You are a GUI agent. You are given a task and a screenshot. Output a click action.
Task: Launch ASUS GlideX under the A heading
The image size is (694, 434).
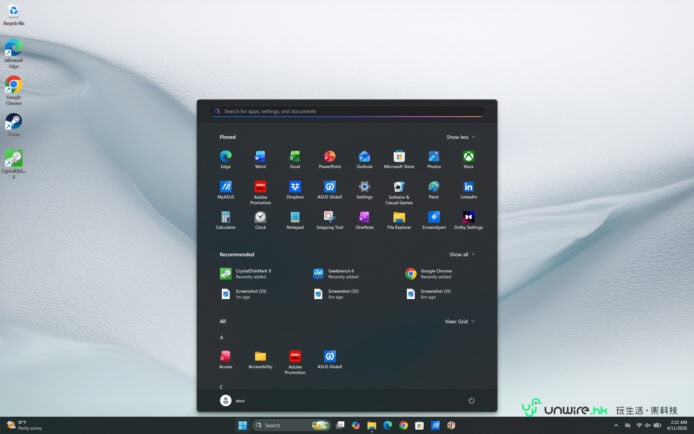[330, 359]
